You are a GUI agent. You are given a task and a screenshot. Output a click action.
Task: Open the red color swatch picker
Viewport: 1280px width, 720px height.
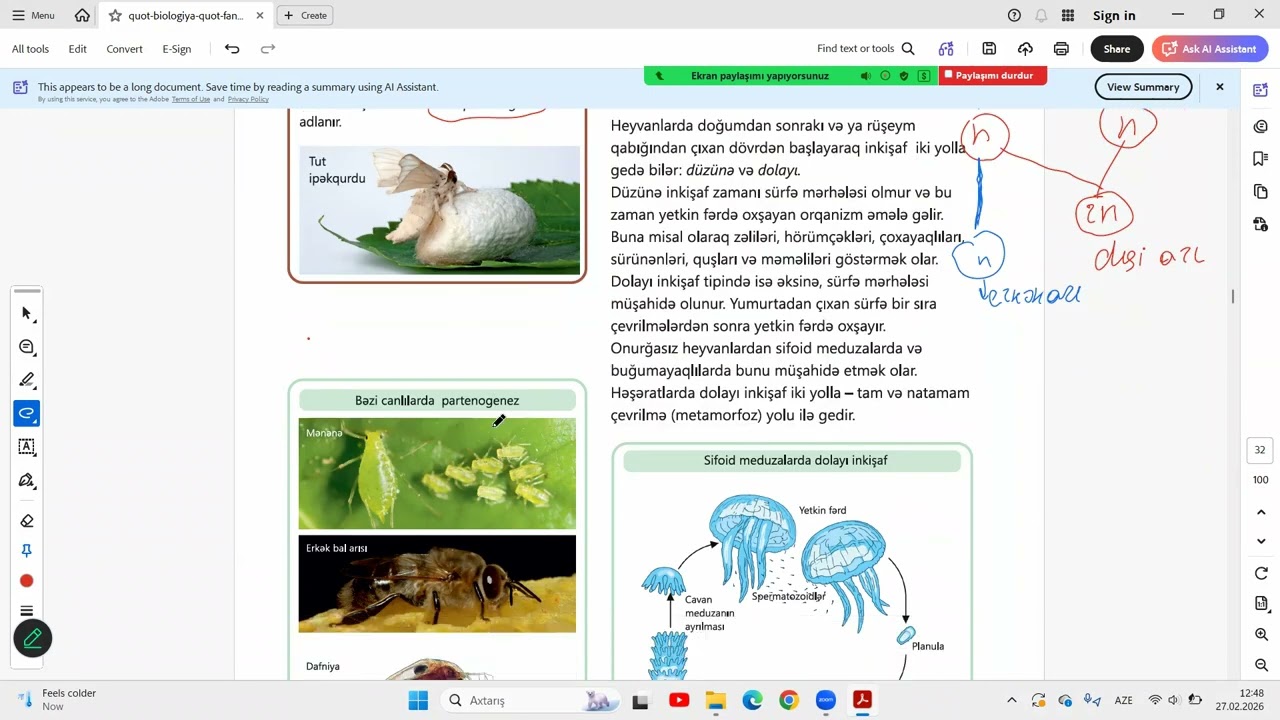tap(27, 581)
